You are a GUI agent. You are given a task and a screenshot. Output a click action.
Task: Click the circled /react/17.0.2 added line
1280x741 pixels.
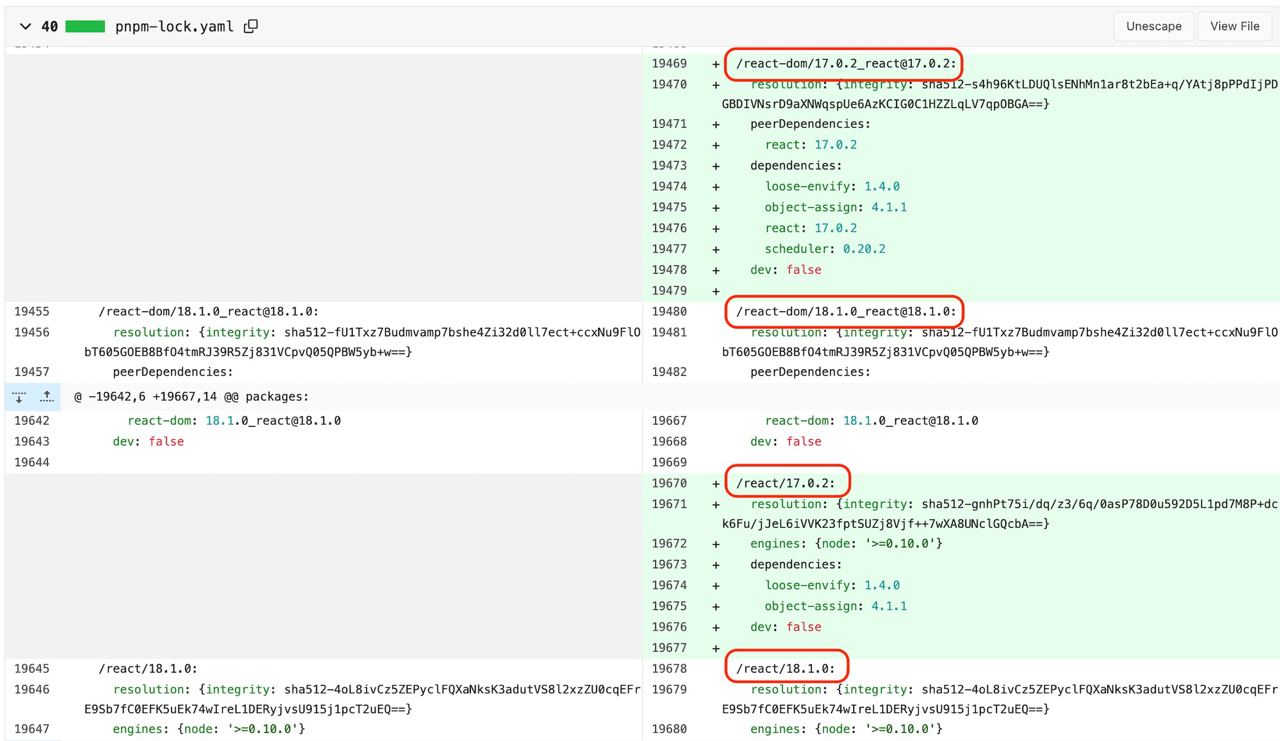[x=786, y=483]
